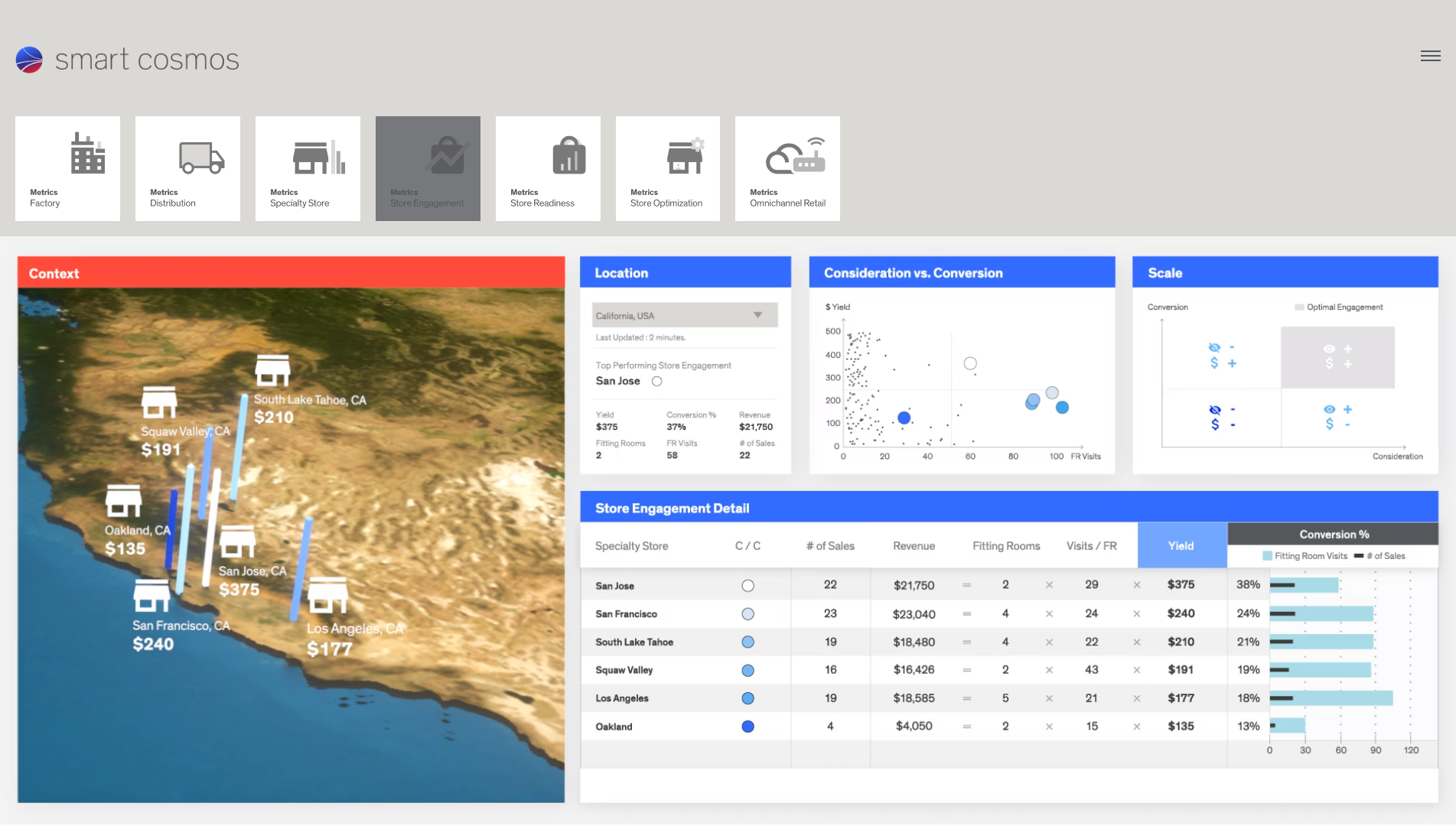Click the Fitting Room Visits bar for Los Angeles

(x=1331, y=698)
